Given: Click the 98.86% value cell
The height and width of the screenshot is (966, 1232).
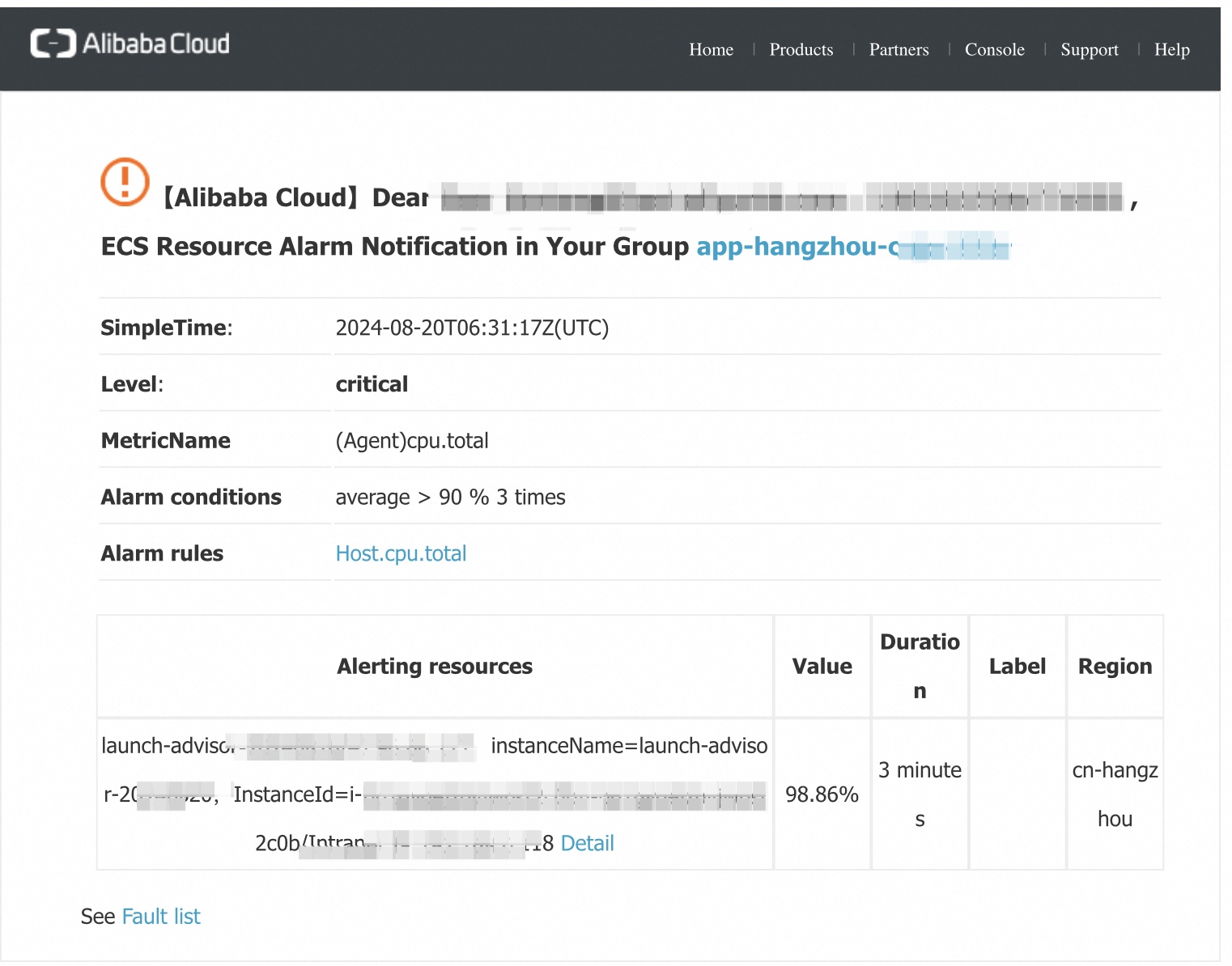Looking at the screenshot, I should (x=822, y=794).
